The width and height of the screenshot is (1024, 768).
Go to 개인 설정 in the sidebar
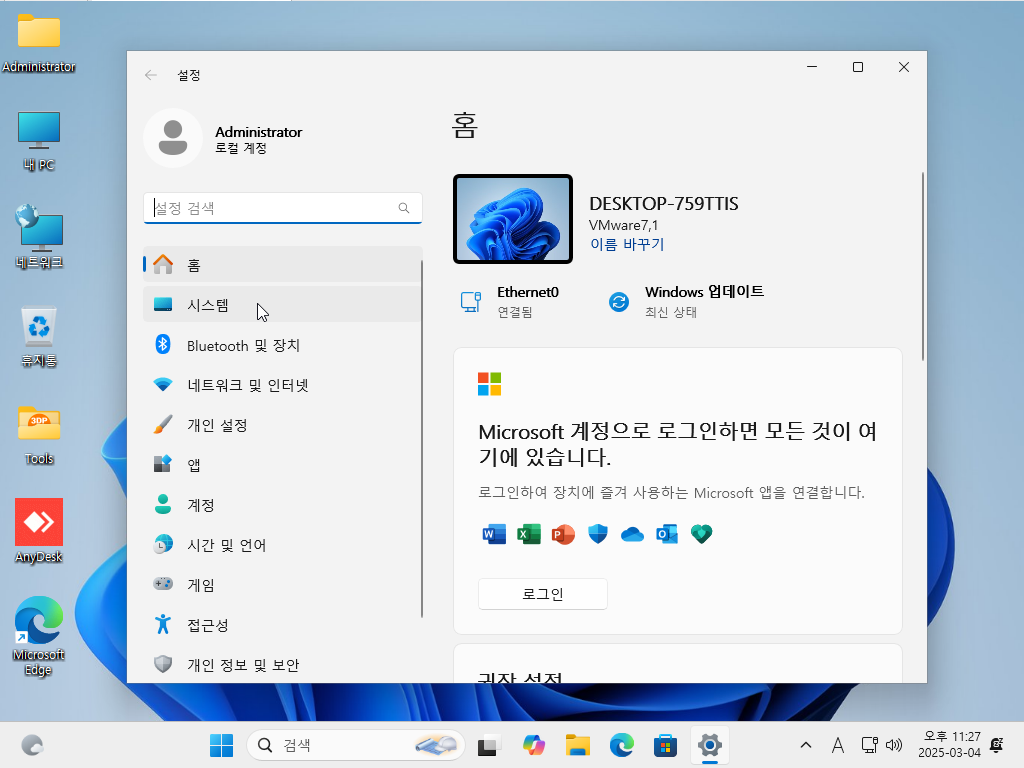click(x=282, y=424)
